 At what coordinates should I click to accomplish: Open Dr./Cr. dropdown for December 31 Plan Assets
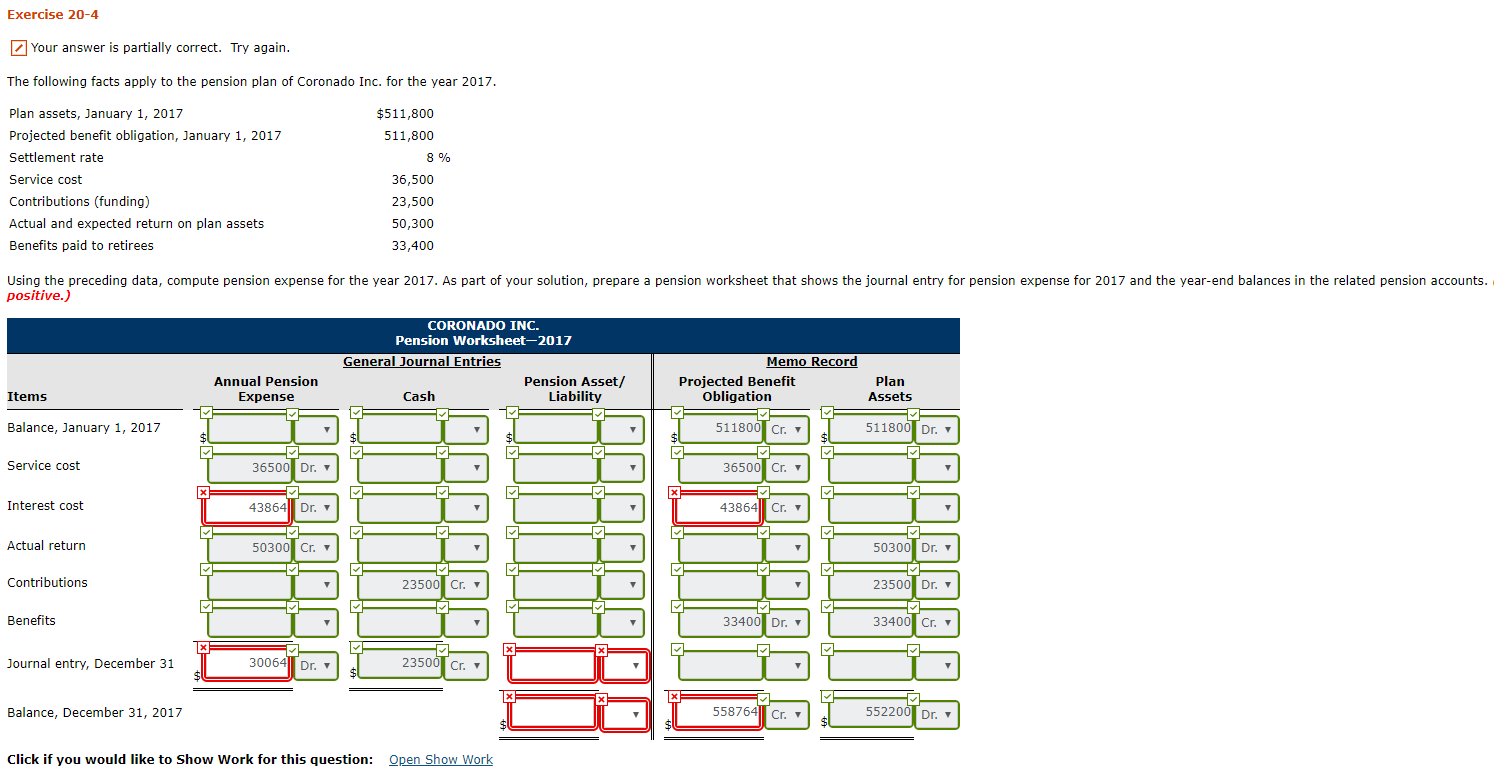pos(937,715)
